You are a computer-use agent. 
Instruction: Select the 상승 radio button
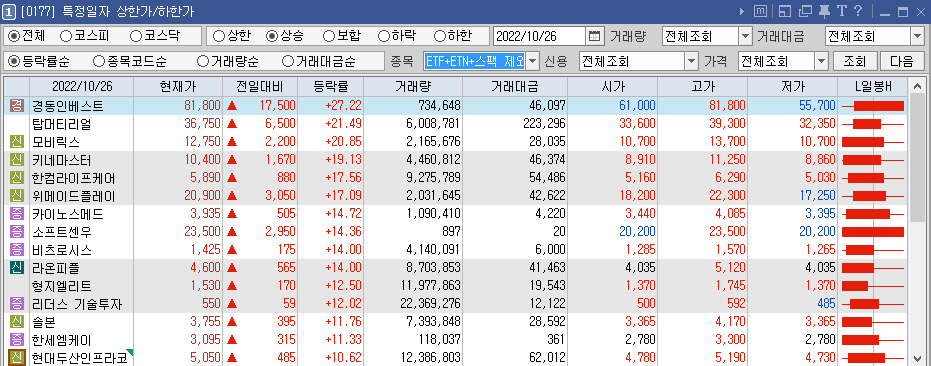point(273,36)
